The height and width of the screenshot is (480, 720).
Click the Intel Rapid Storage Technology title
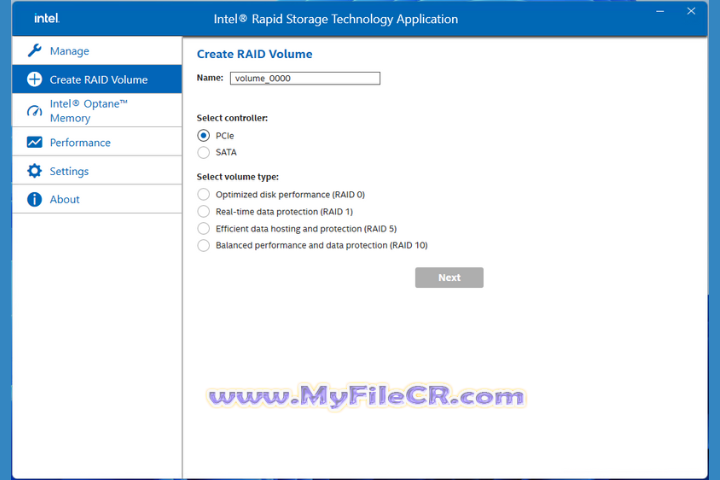[336, 19]
